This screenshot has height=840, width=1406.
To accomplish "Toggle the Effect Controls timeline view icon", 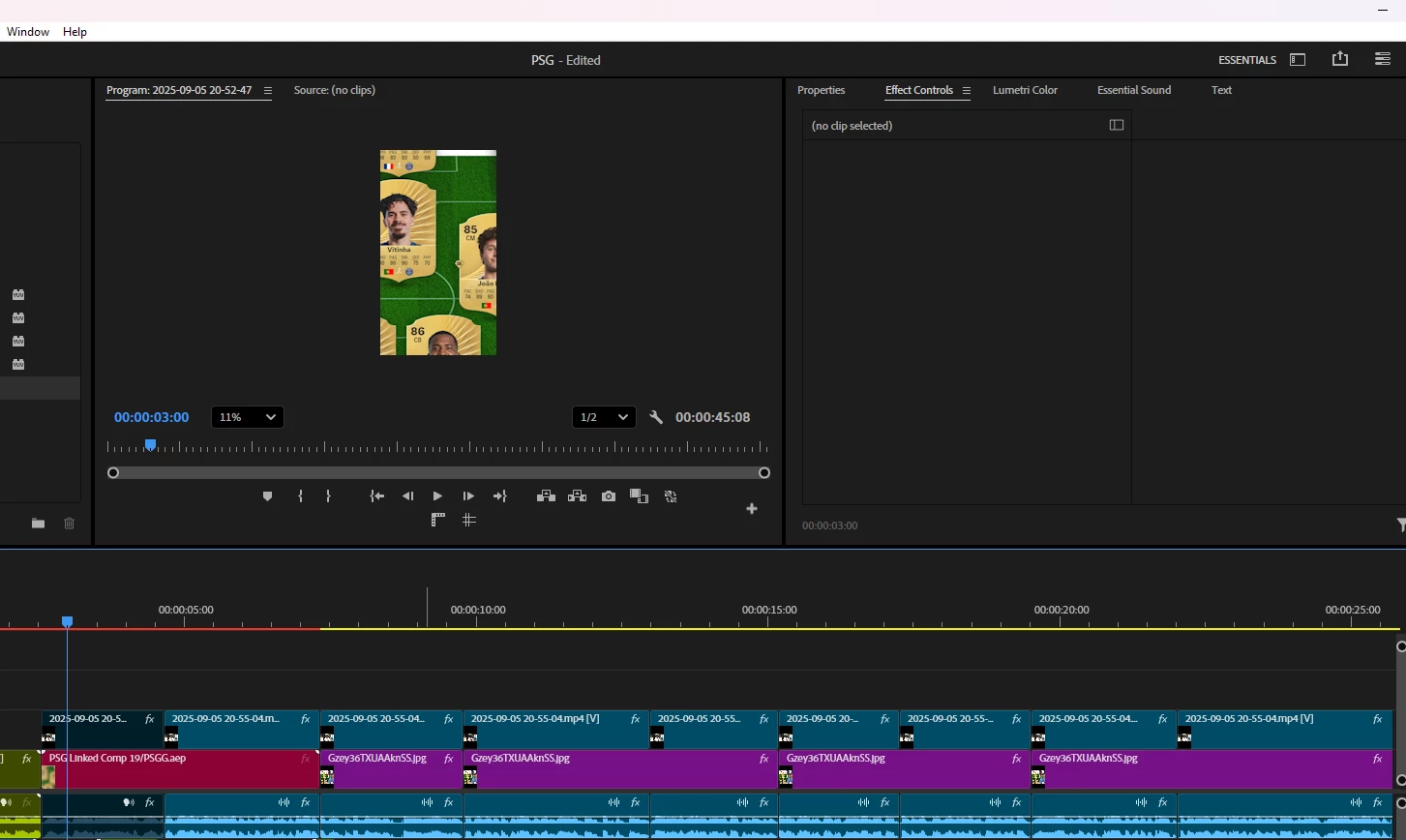I will pyautogui.click(x=1116, y=125).
